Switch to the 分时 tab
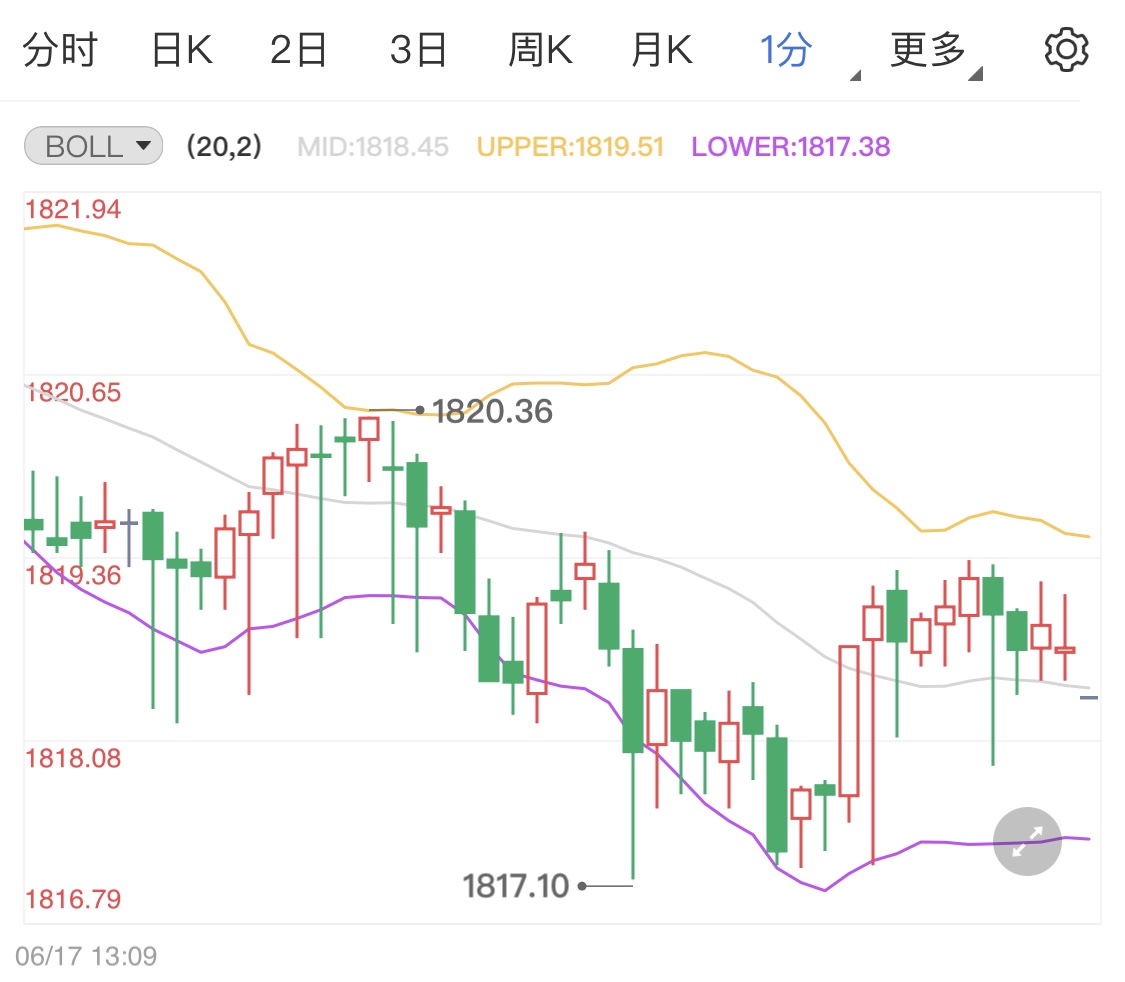 [x=60, y=49]
